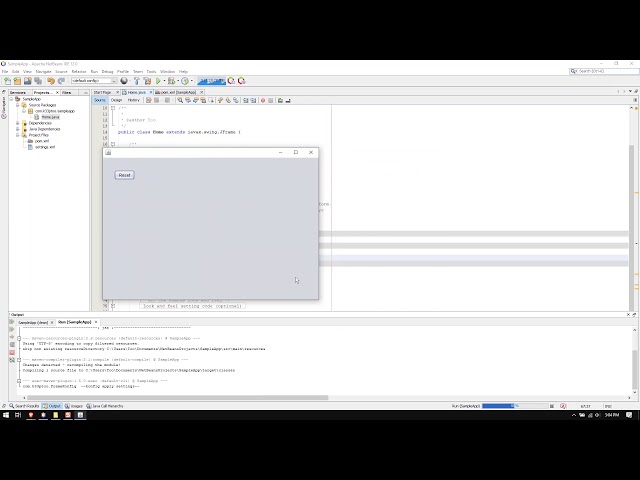
Task: Click the Profile Project clock icon
Action: click(185, 81)
